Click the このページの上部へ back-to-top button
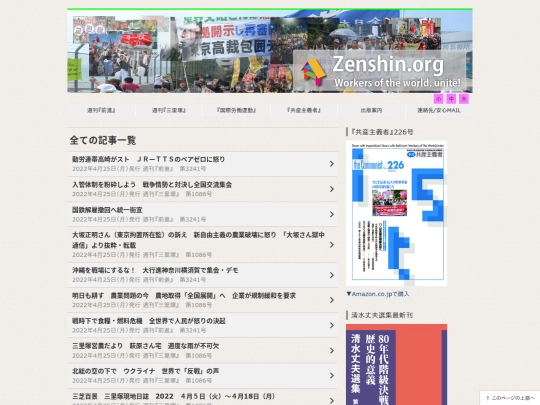The image size is (540, 405). tap(510, 398)
